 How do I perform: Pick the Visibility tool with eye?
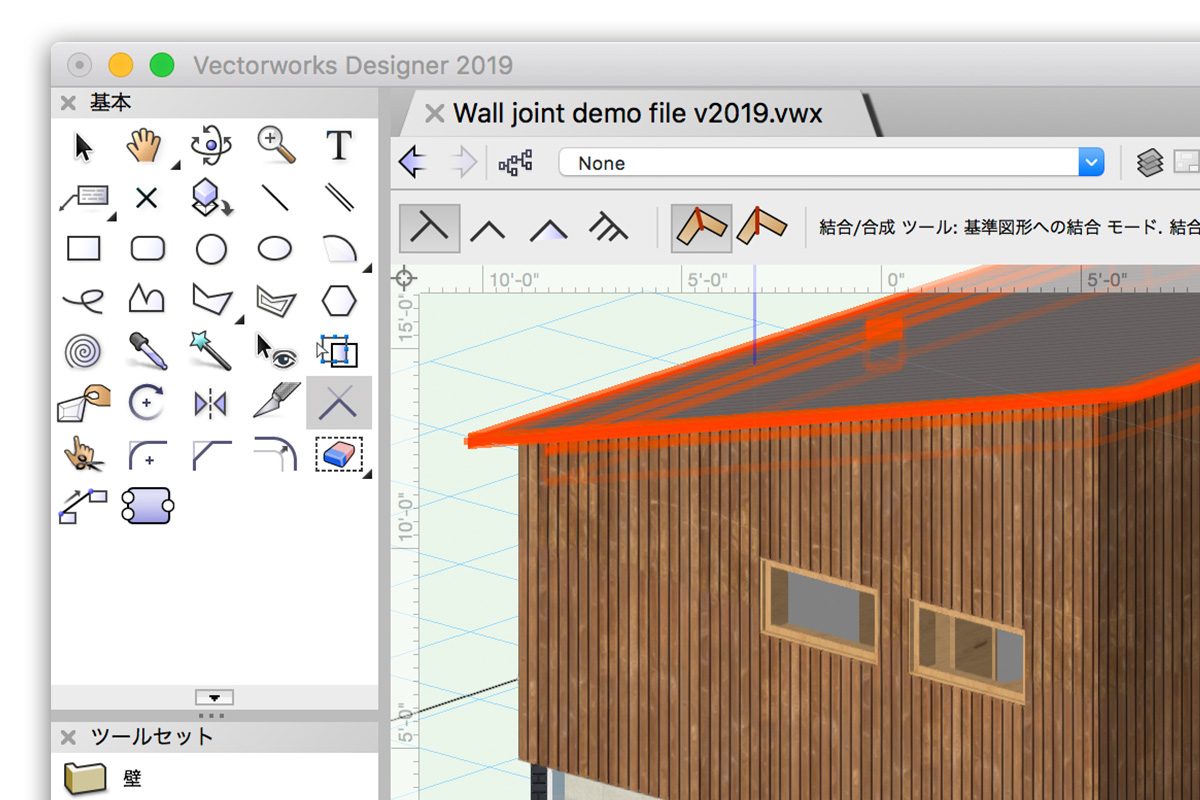tap(277, 349)
